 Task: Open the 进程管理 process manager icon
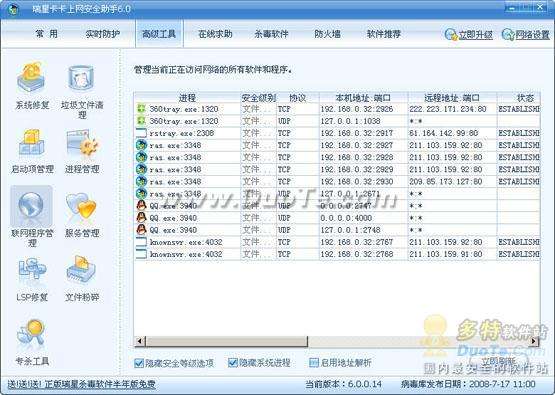pos(82,142)
